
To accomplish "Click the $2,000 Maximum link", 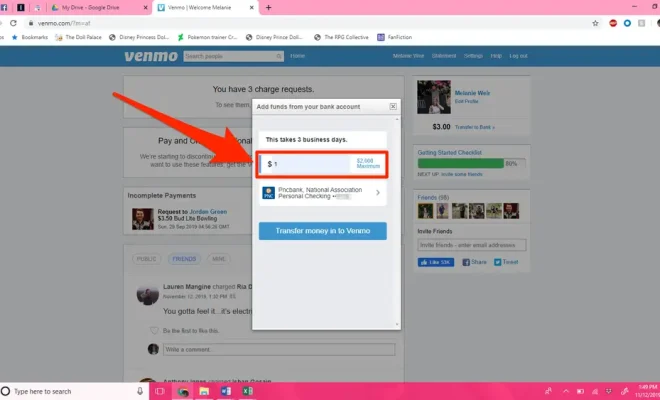I will (x=367, y=163).
